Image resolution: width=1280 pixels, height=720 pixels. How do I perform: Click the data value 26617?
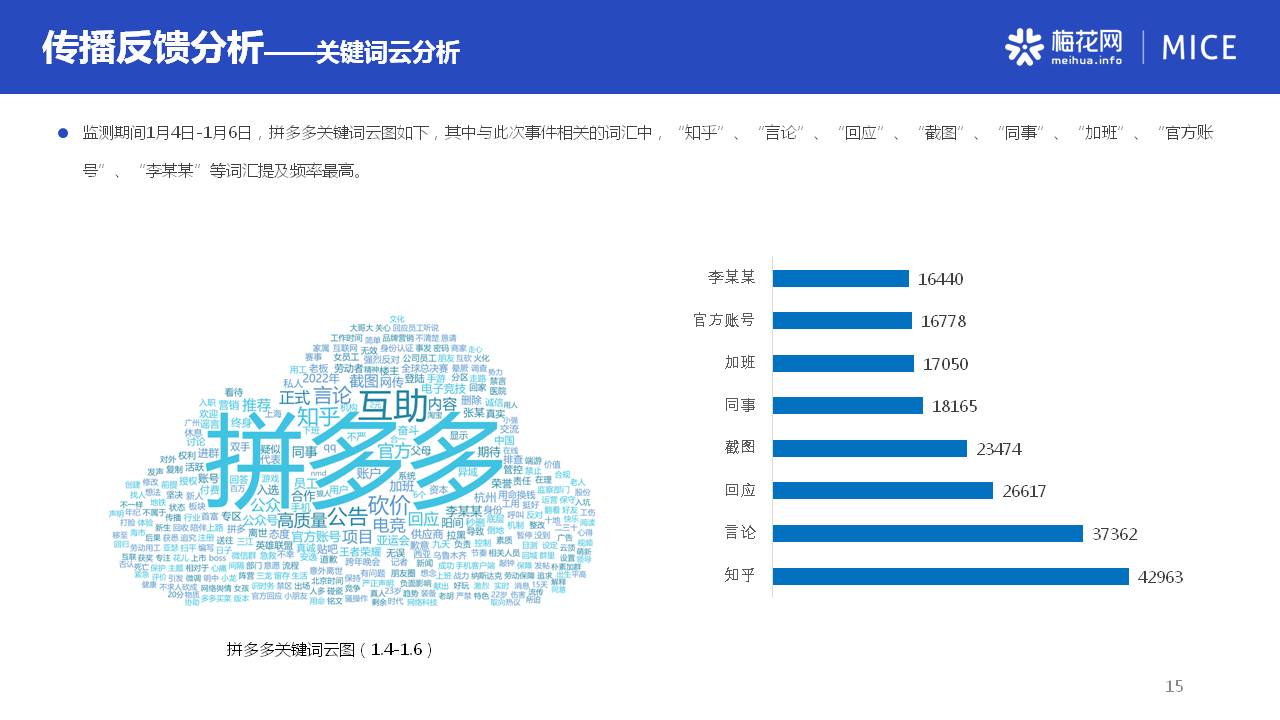pos(1024,491)
